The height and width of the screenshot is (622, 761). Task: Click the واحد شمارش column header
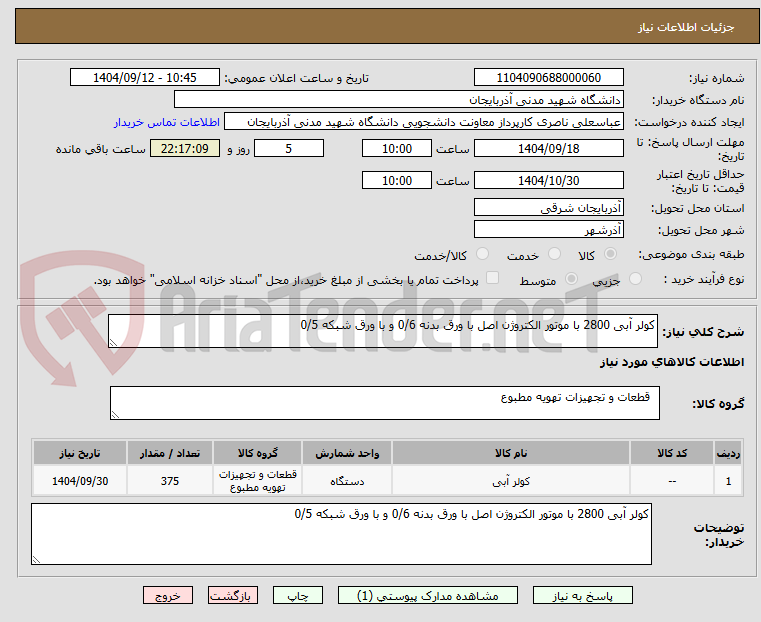tap(347, 453)
